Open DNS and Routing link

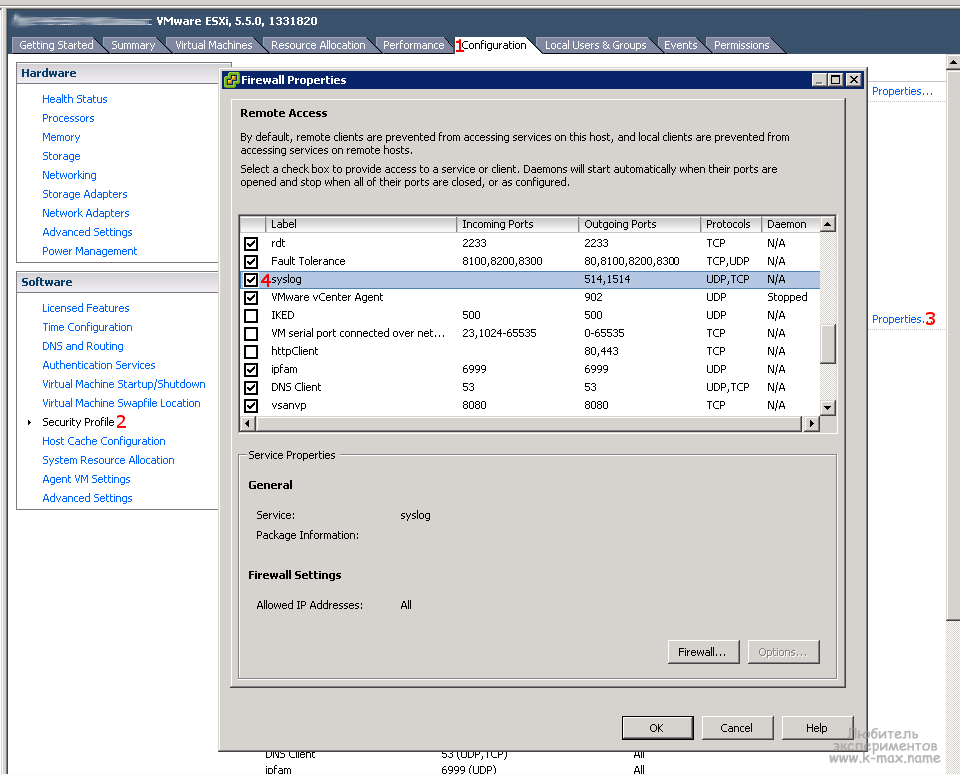point(83,346)
